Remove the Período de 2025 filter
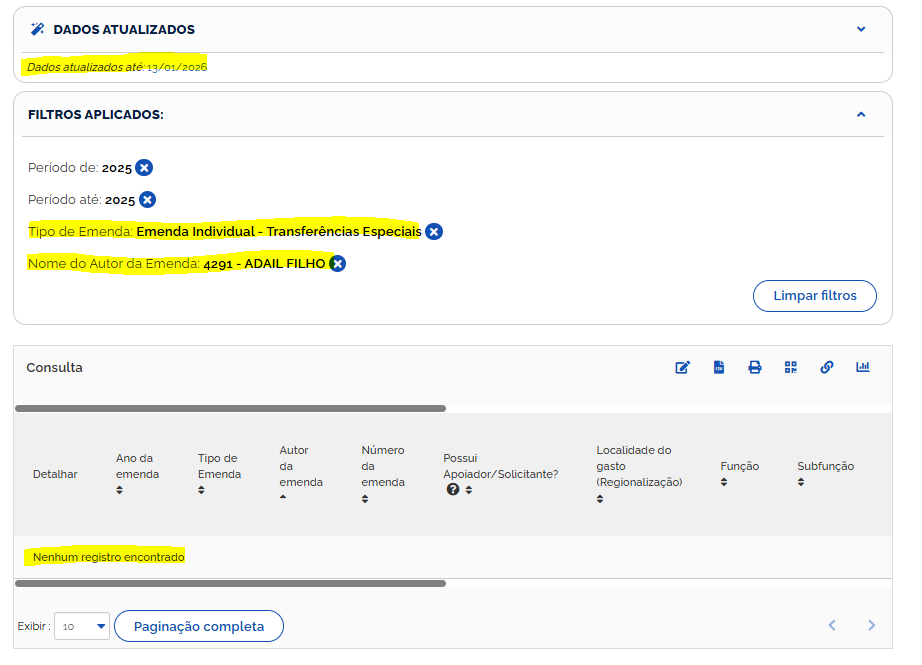This screenshot has width=922, height=665. pyautogui.click(x=144, y=168)
